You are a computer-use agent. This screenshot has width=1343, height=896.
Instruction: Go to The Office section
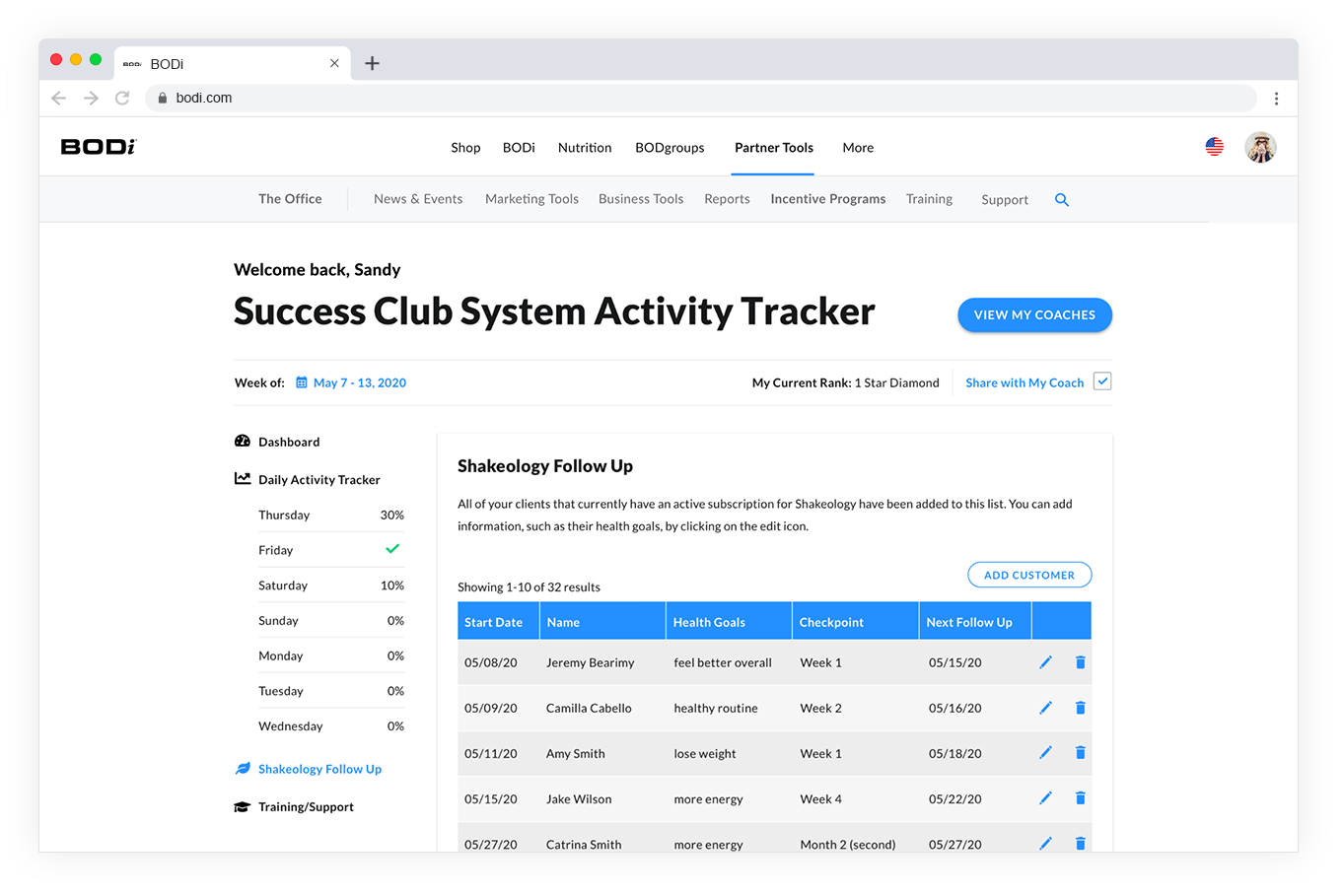click(x=290, y=199)
